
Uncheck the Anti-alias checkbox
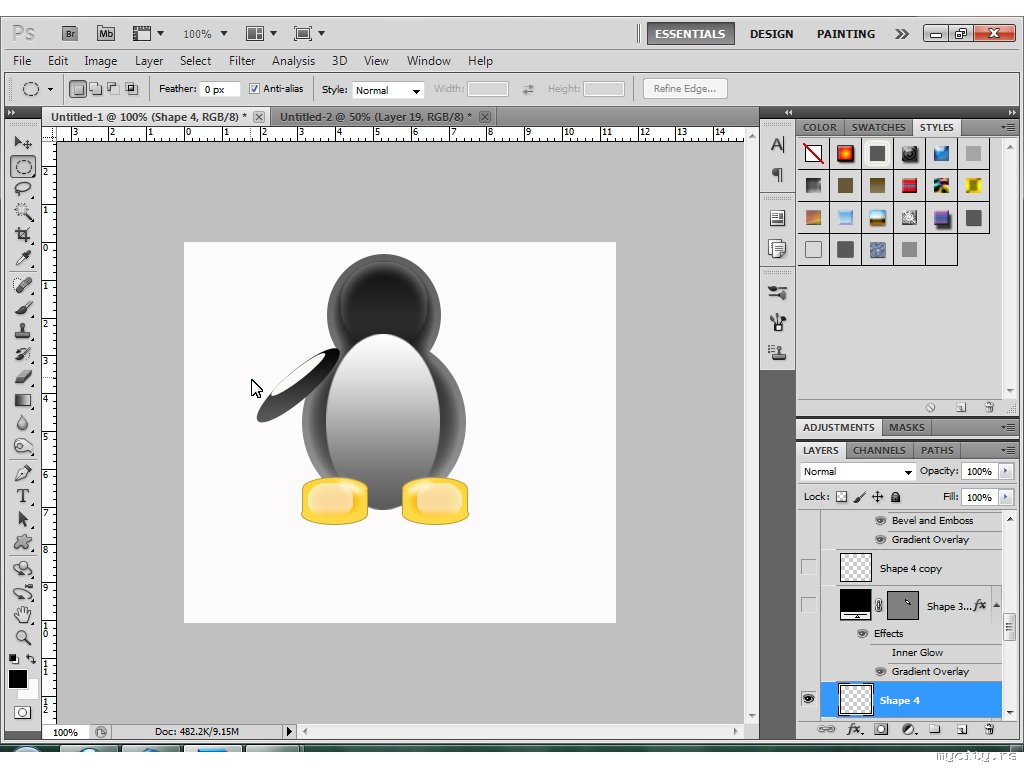click(x=254, y=89)
